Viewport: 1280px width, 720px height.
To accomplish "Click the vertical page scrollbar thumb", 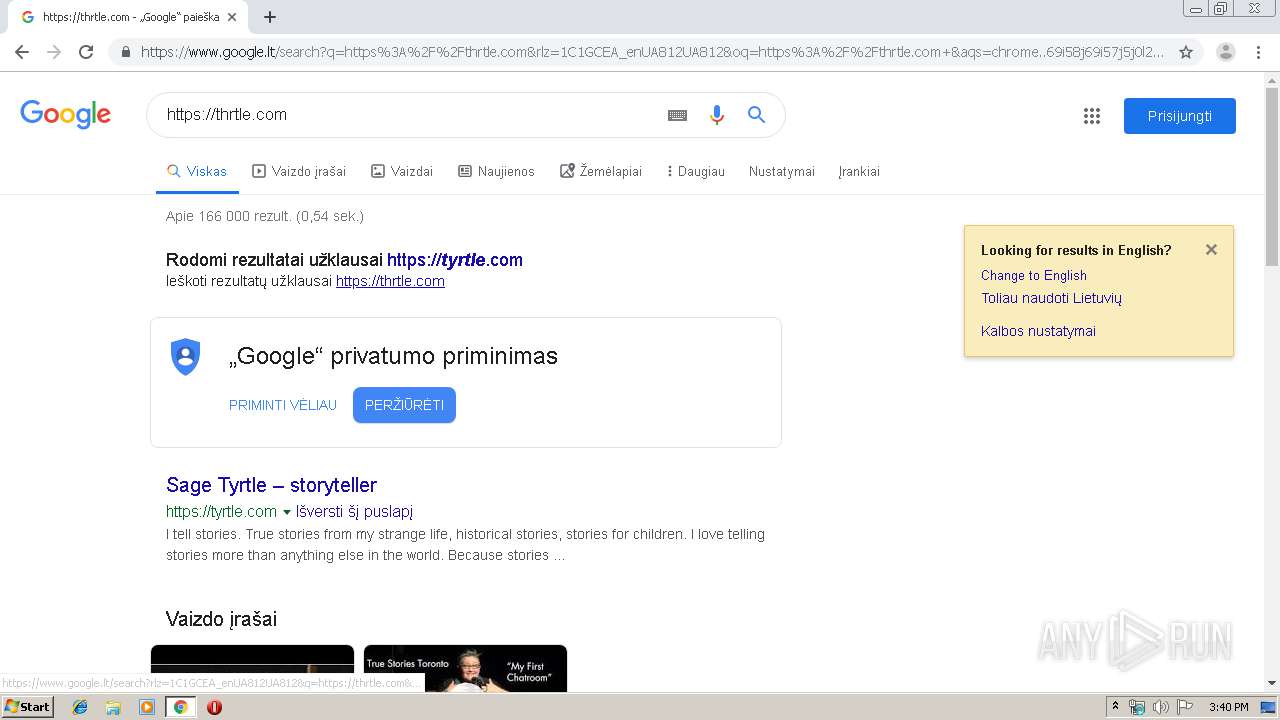I will point(1272,178).
